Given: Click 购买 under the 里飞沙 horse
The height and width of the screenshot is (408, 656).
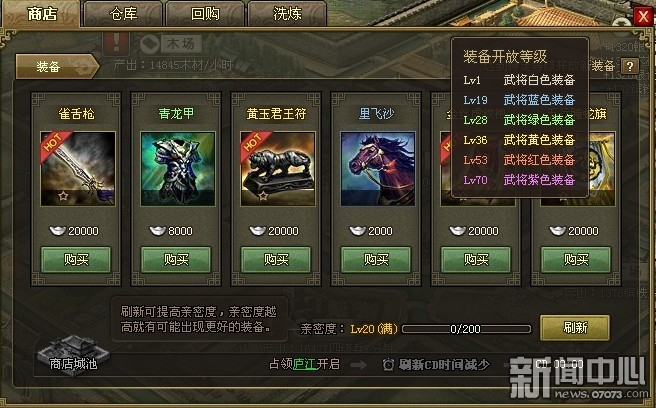Looking at the screenshot, I should (x=376, y=260).
